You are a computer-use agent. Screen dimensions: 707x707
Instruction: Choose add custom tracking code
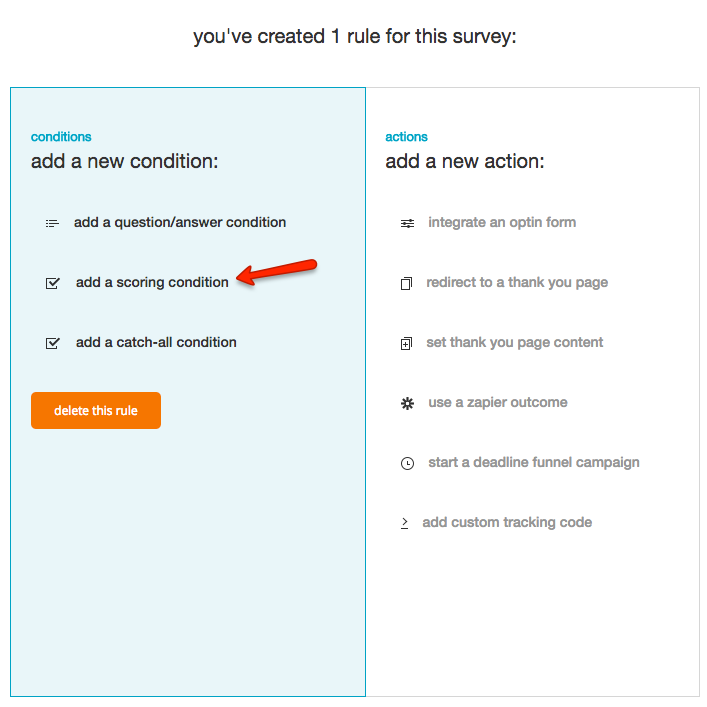click(x=507, y=522)
